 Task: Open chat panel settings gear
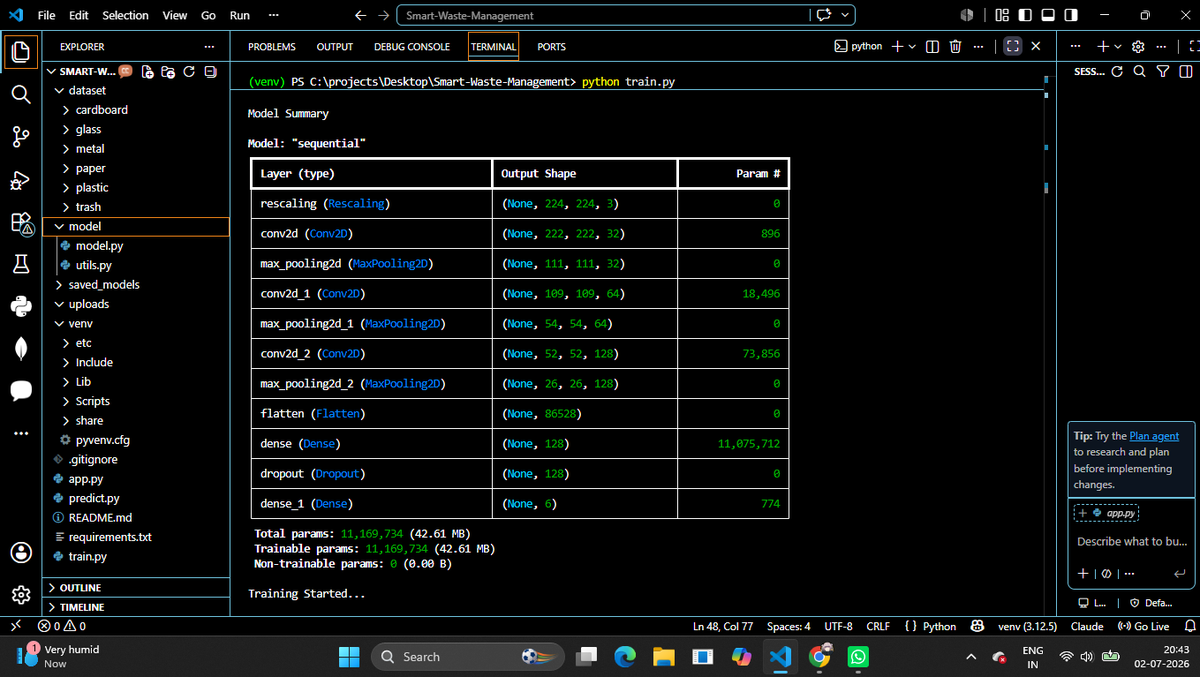(1137, 47)
